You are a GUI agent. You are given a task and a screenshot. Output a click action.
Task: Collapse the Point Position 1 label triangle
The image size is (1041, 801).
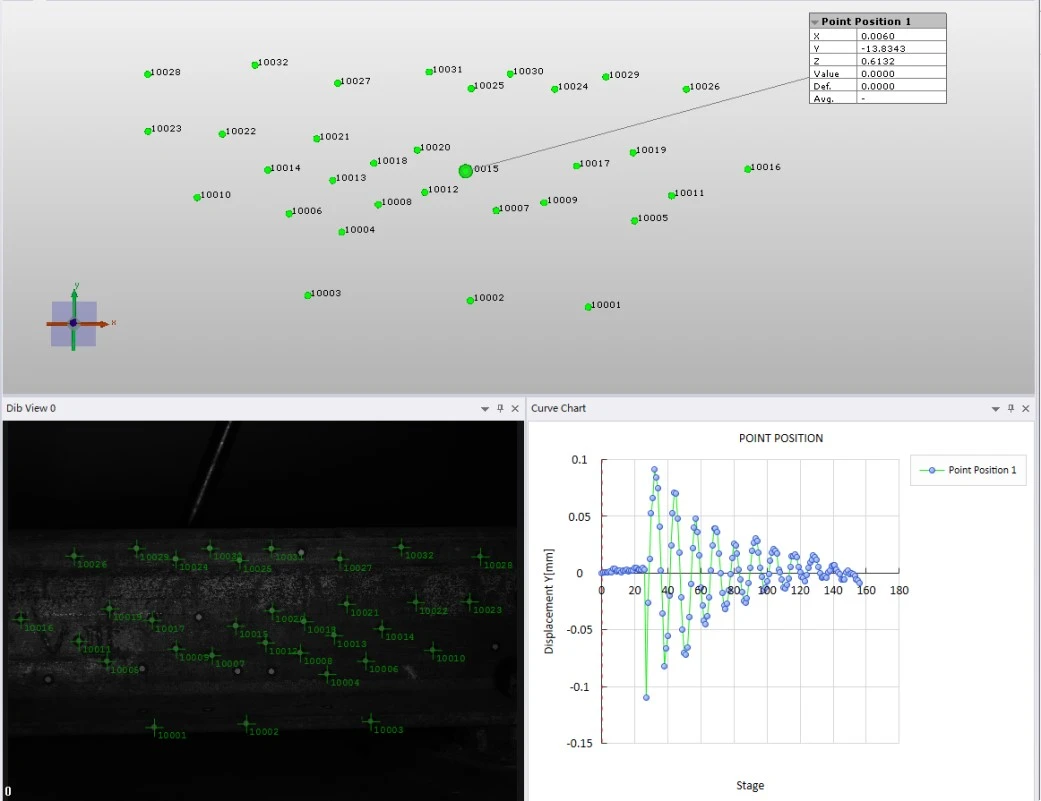pos(815,22)
